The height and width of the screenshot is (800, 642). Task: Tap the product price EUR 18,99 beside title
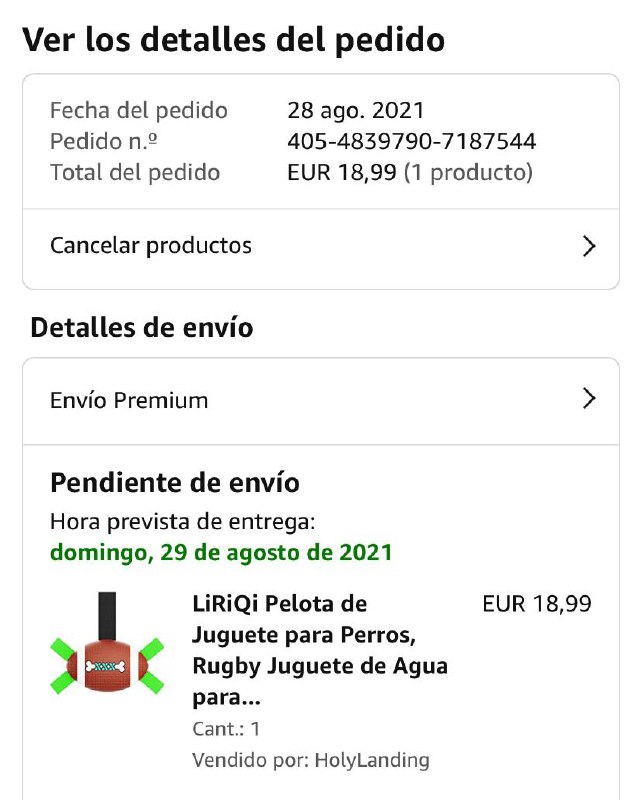(537, 604)
